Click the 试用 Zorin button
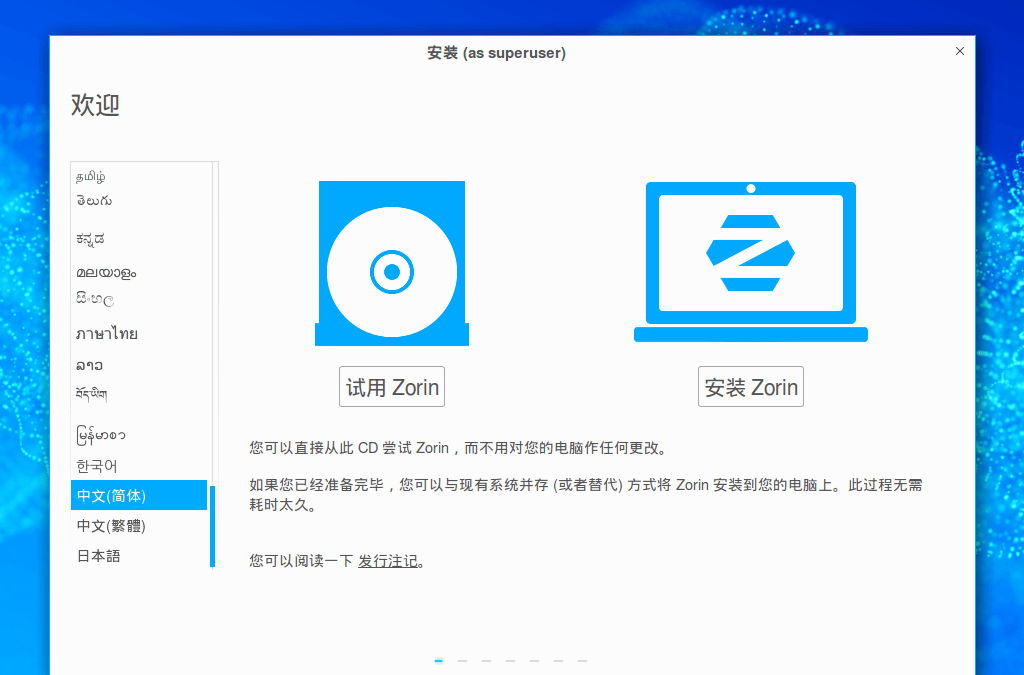Image resolution: width=1024 pixels, height=675 pixels. [392, 386]
